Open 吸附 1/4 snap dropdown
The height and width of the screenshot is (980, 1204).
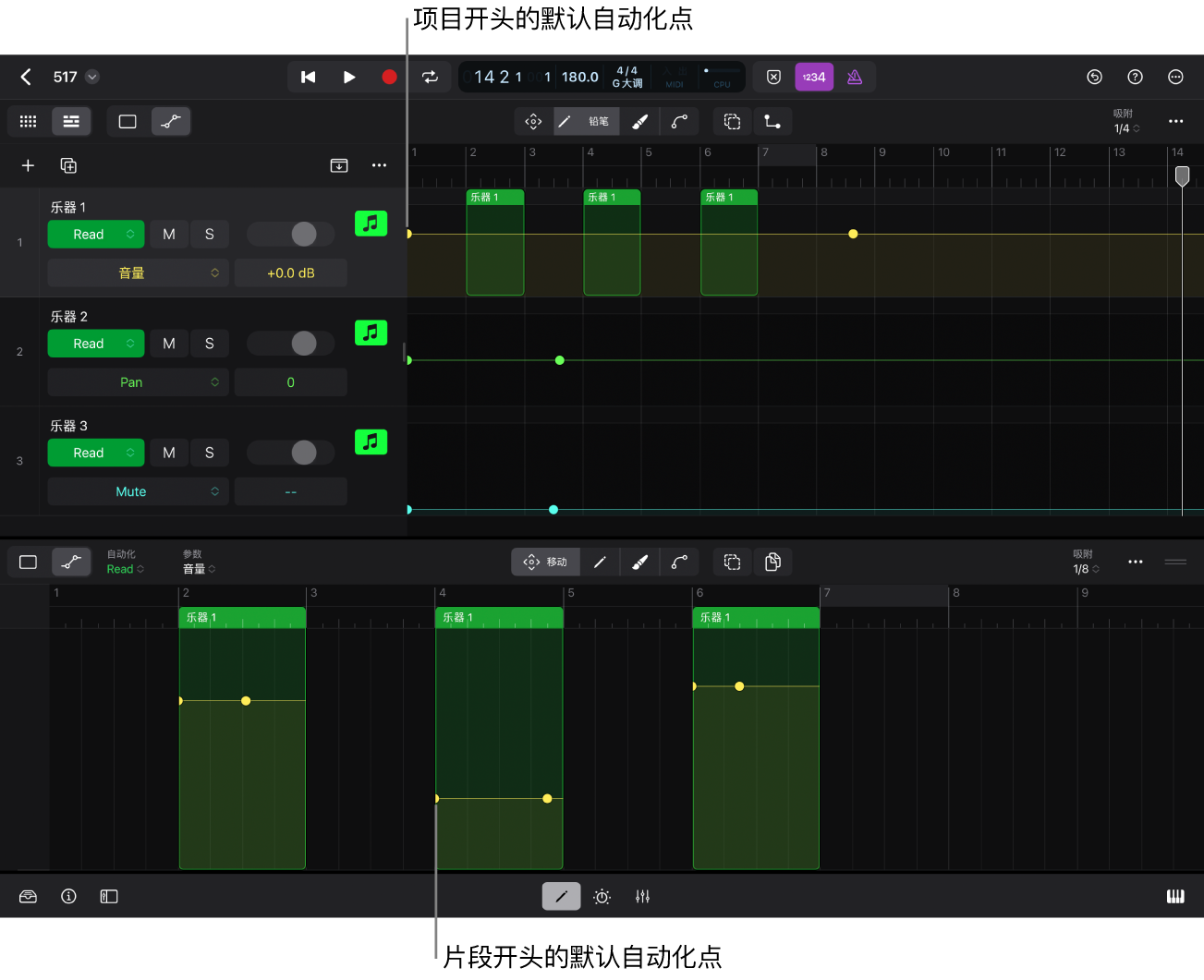(1126, 122)
